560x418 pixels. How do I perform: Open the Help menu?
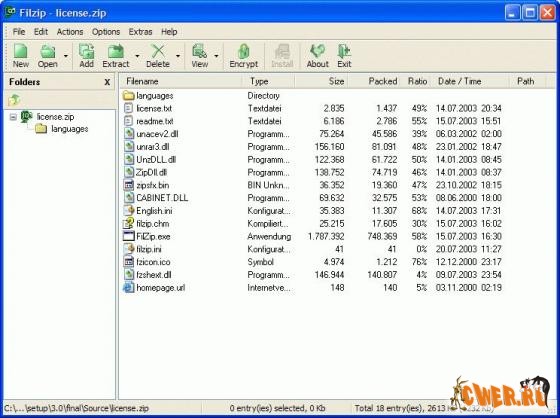(169, 32)
